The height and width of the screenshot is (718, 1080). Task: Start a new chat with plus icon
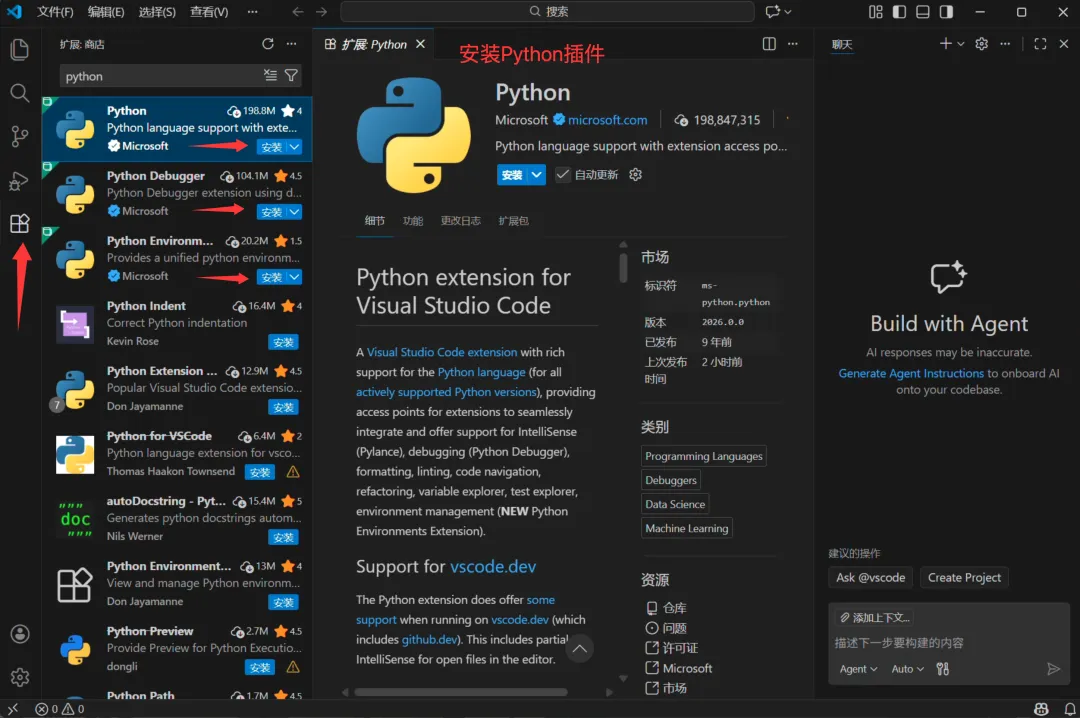point(945,44)
